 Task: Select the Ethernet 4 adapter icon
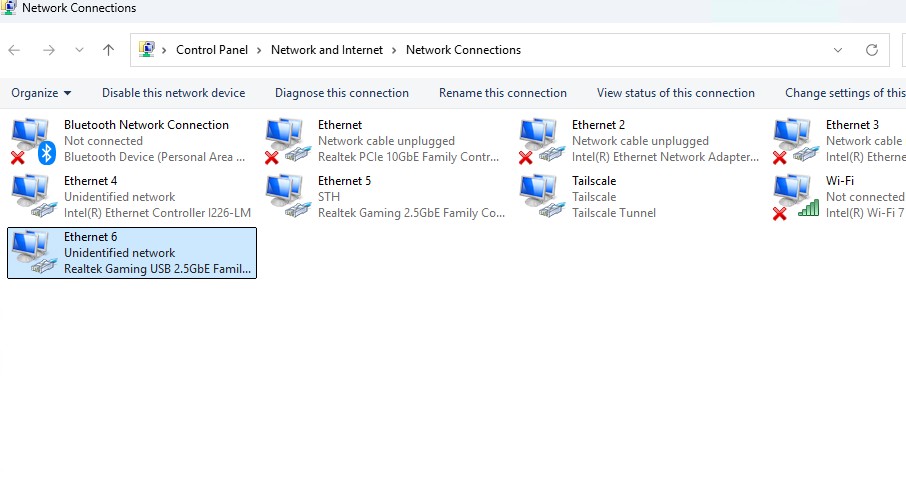pos(30,196)
